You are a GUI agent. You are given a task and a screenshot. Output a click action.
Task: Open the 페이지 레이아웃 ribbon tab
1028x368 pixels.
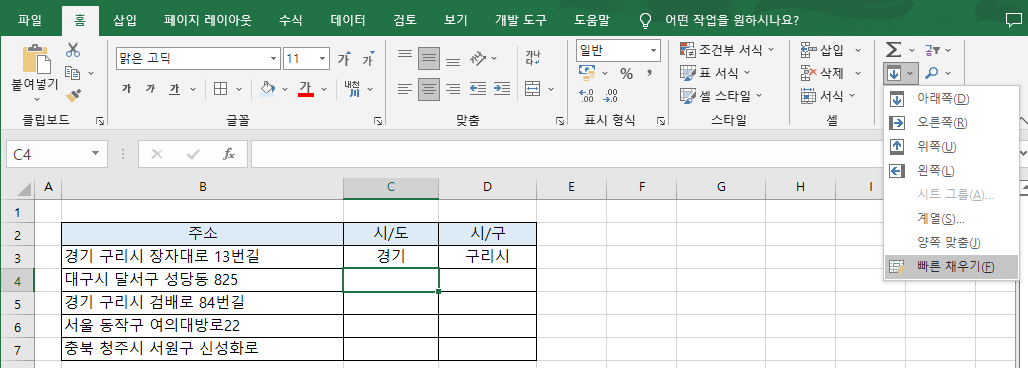click(x=208, y=20)
